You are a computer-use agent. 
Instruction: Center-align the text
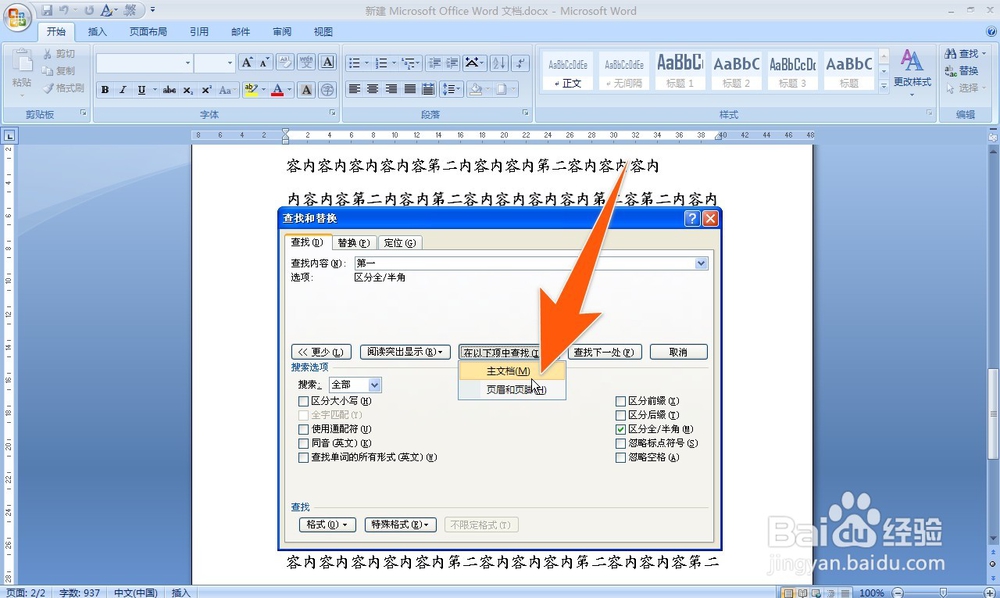pos(372,89)
